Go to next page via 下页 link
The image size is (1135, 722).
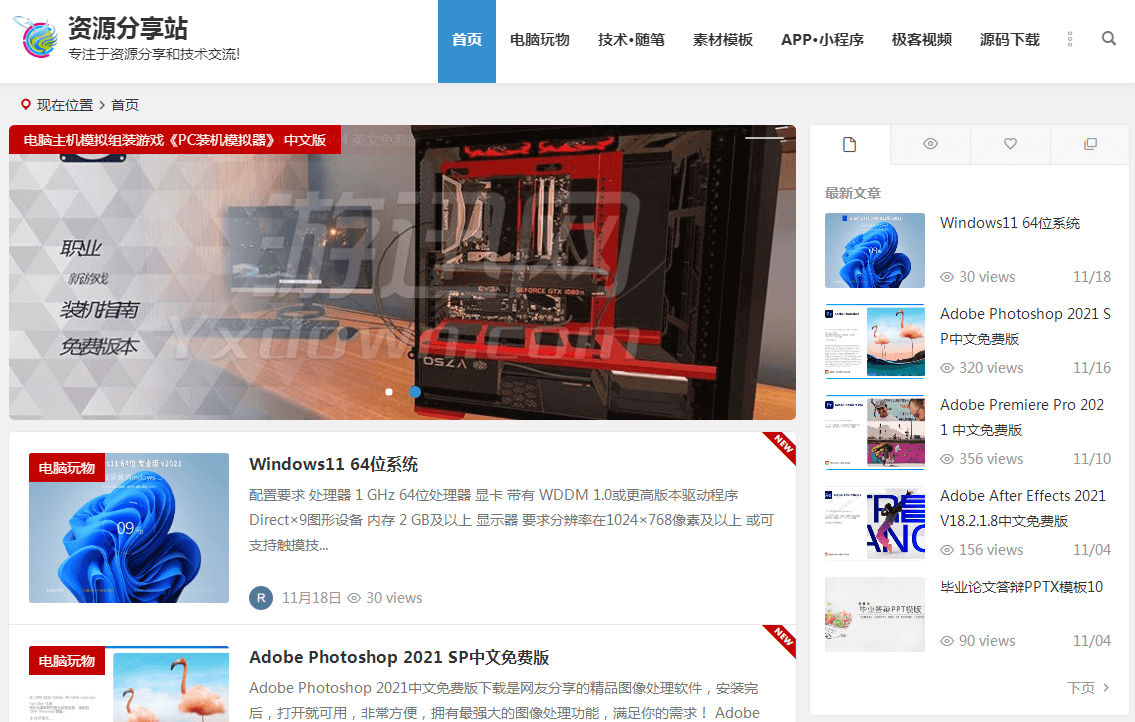coord(1088,688)
